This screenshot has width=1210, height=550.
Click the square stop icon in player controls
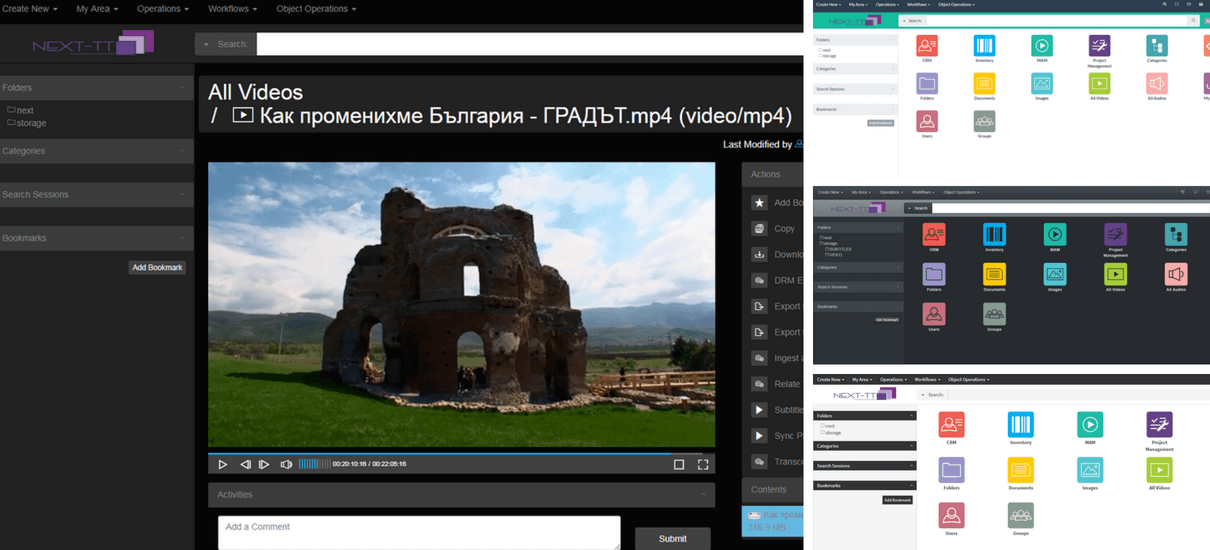pos(679,464)
